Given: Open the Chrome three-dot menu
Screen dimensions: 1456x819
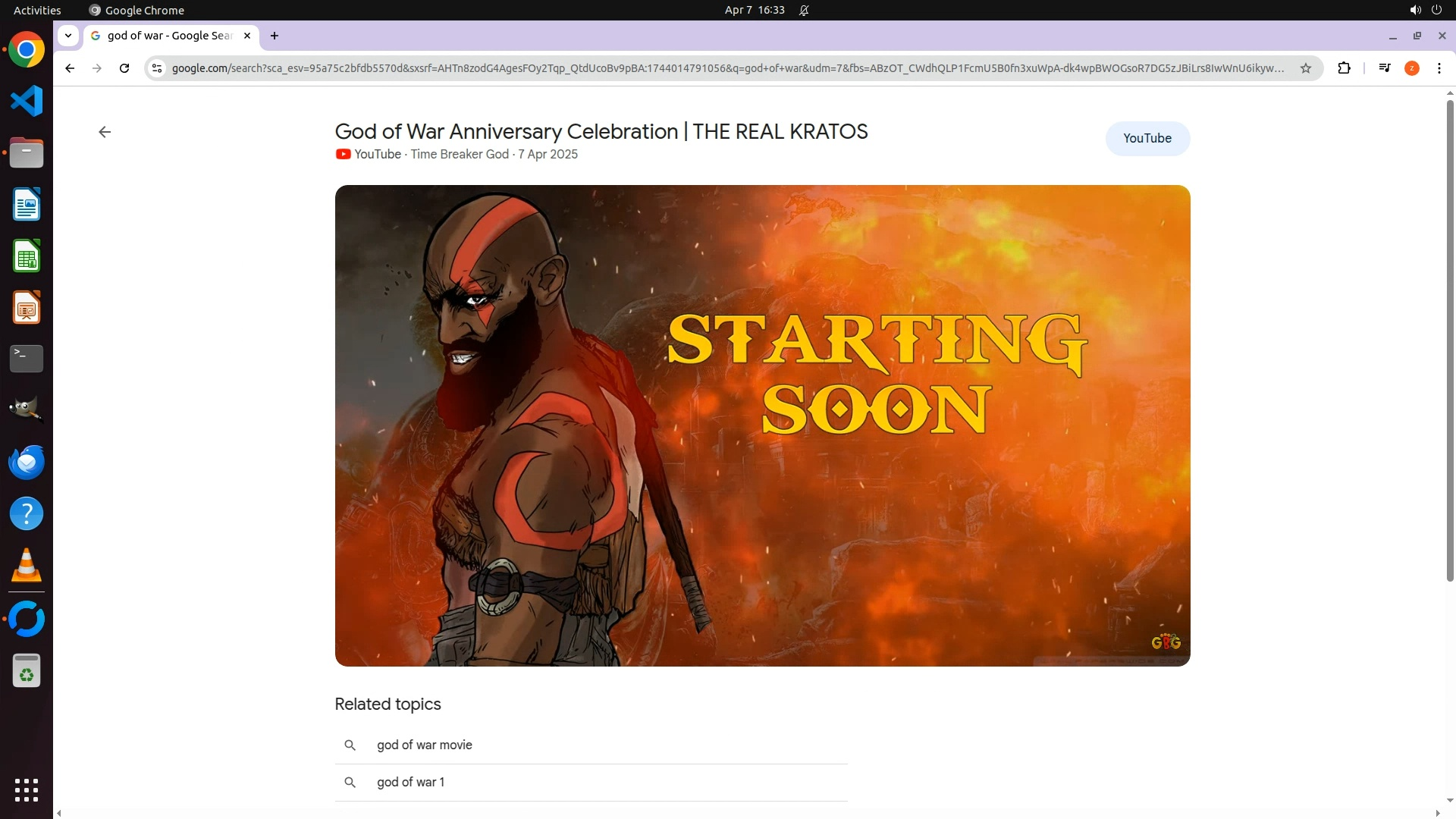Looking at the screenshot, I should (x=1439, y=68).
